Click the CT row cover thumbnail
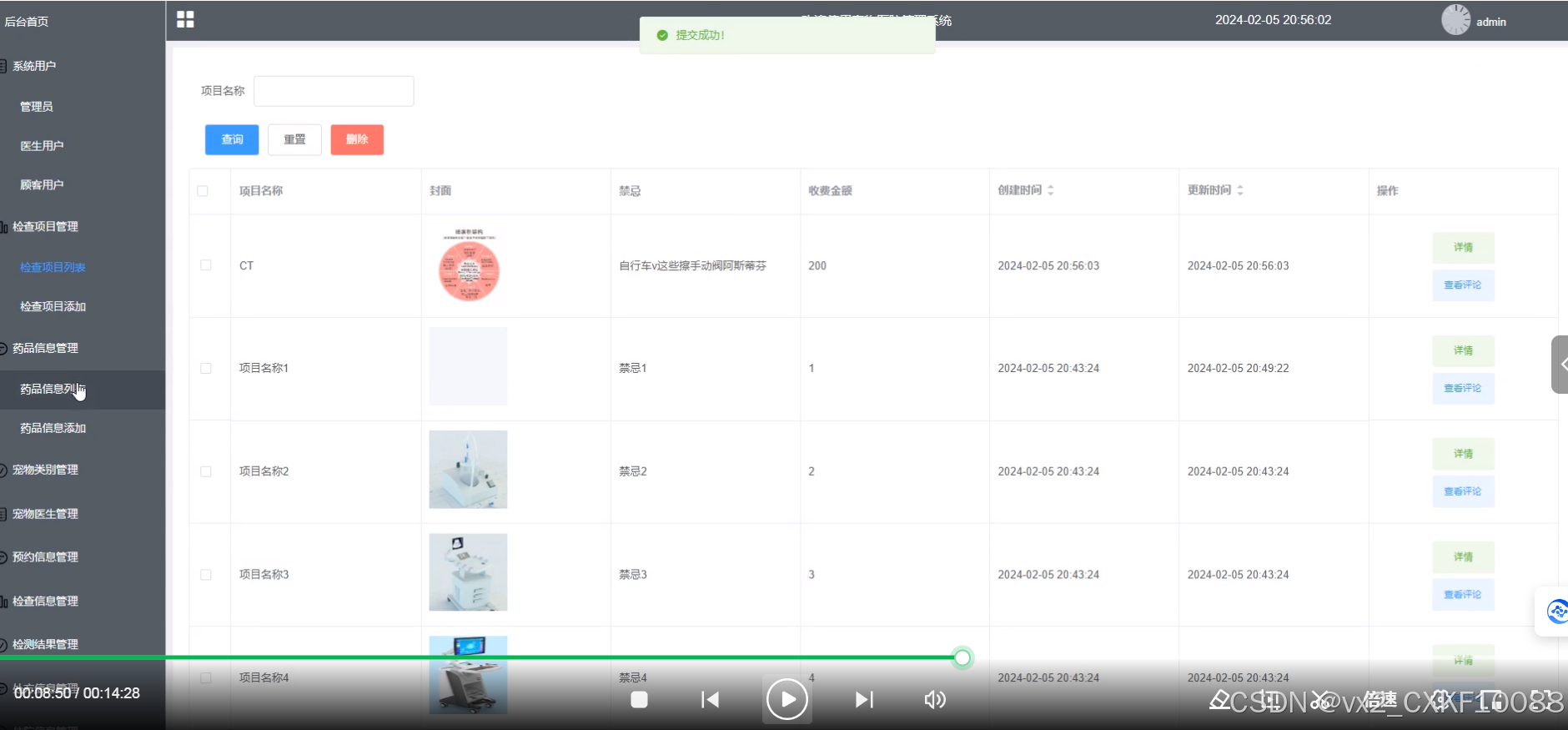 tap(469, 265)
